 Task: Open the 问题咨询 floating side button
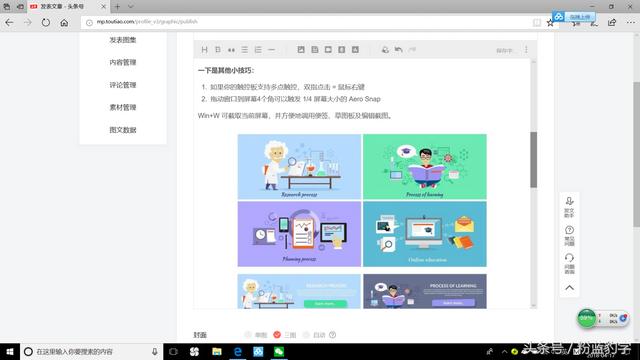click(569, 263)
